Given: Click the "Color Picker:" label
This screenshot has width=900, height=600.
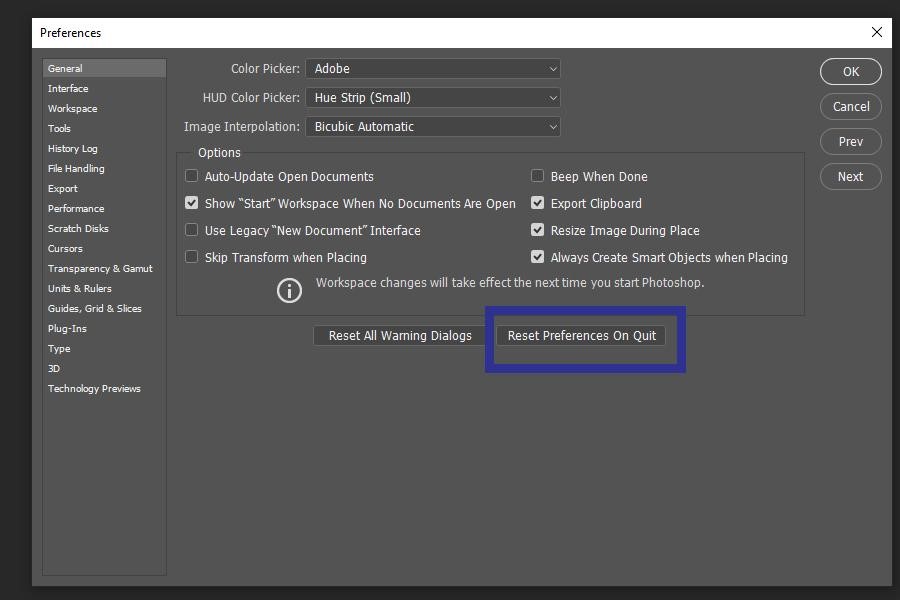Looking at the screenshot, I should point(265,68).
